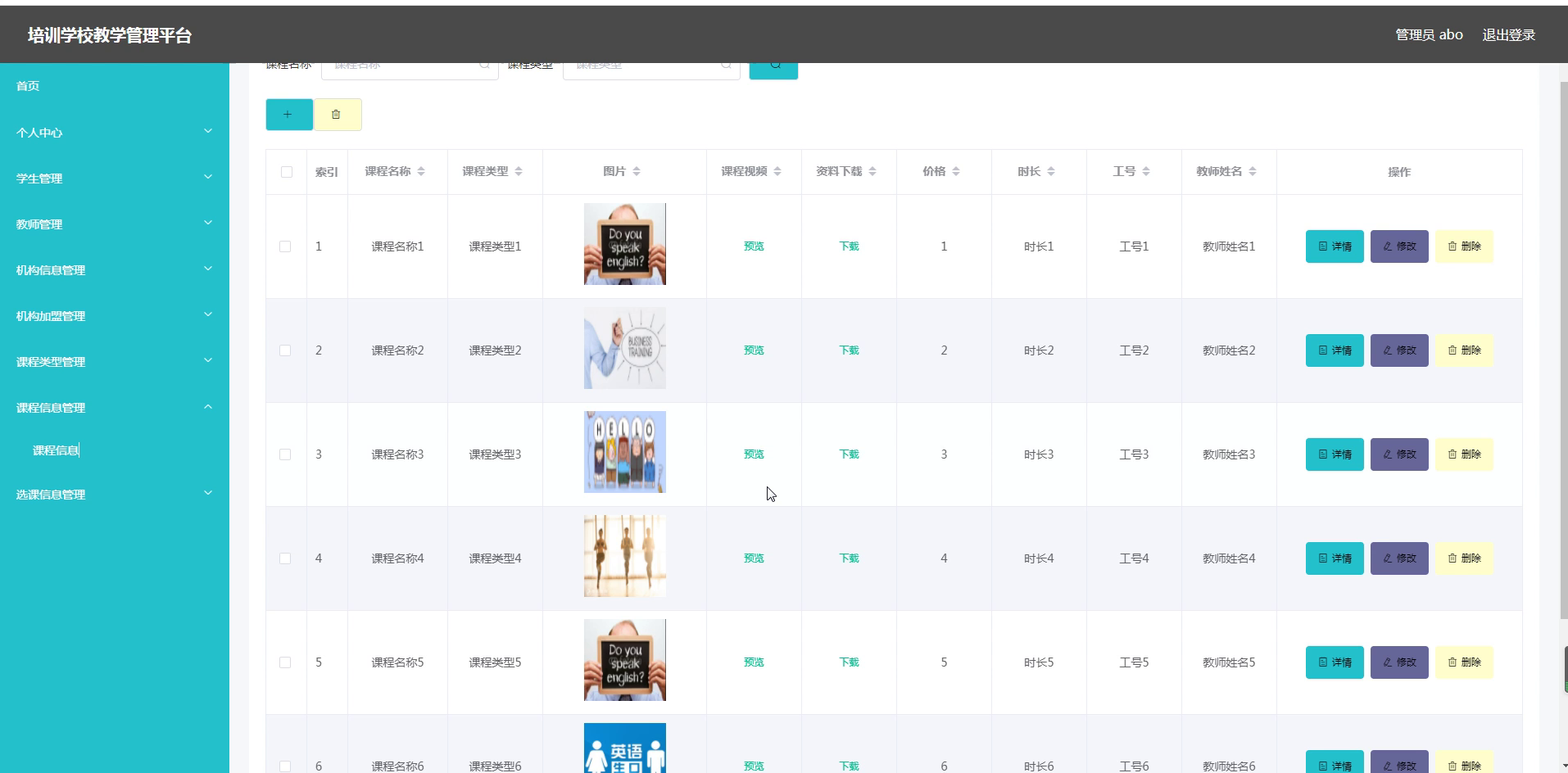Click 修改 for row 课程名称5

click(1399, 662)
